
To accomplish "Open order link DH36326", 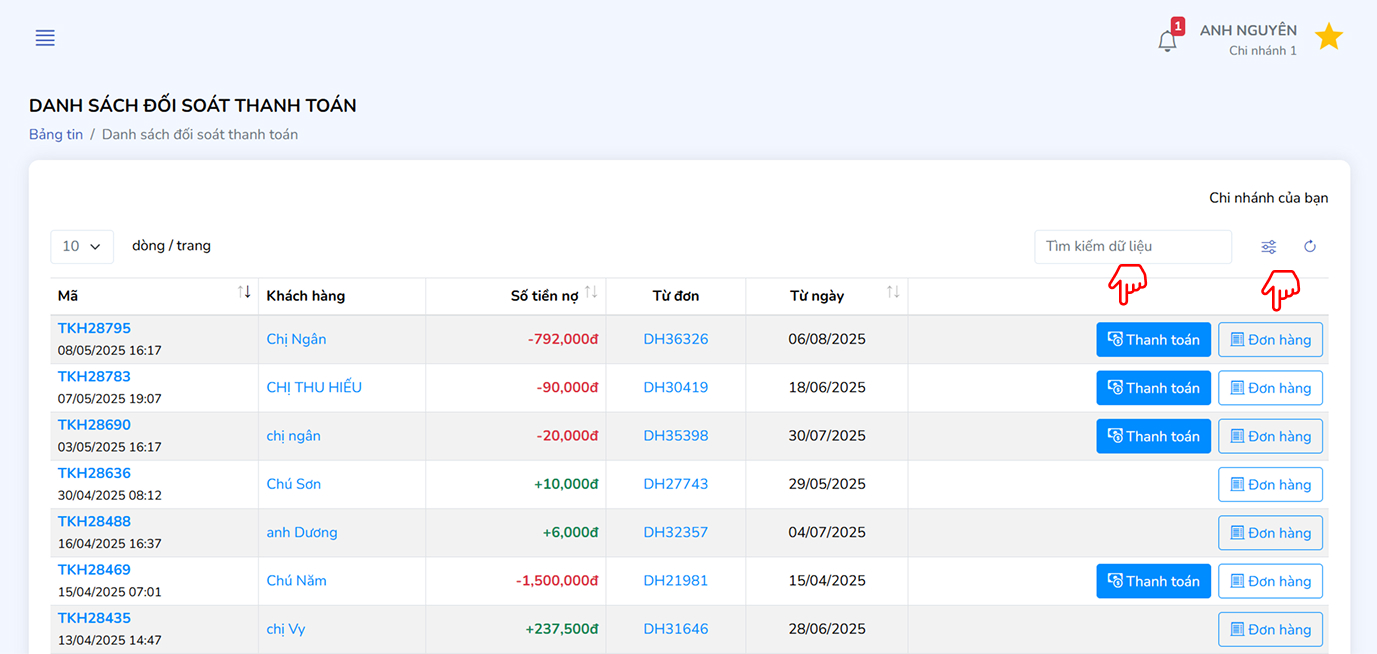I will pos(675,339).
